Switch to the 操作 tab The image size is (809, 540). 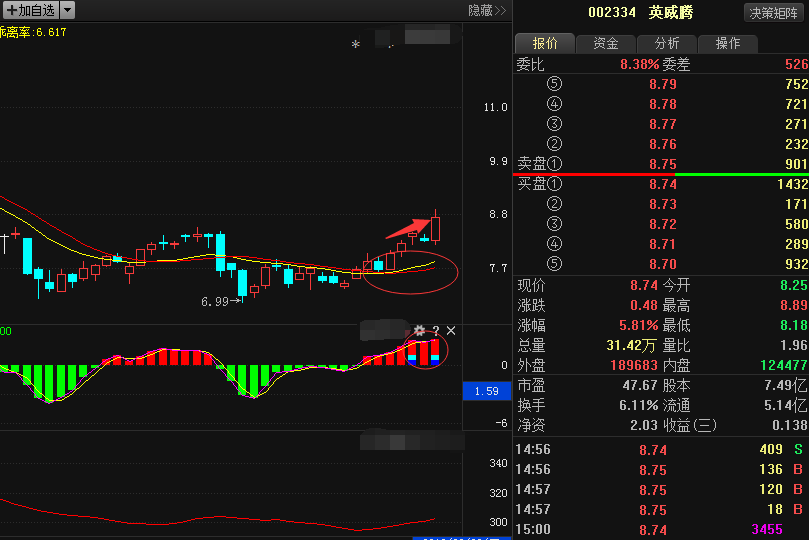coord(727,43)
